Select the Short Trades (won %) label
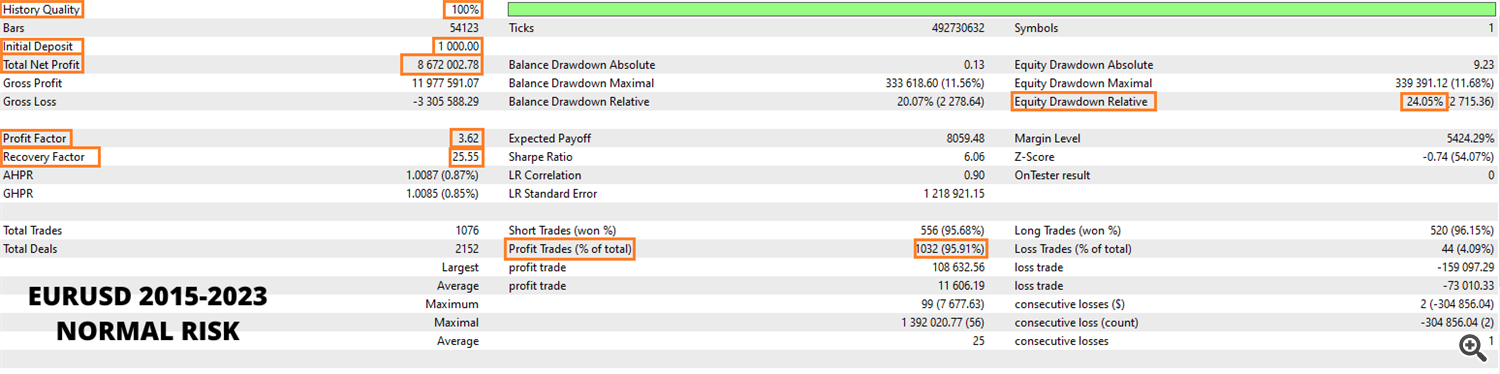The width and height of the screenshot is (1500, 374). click(562, 230)
